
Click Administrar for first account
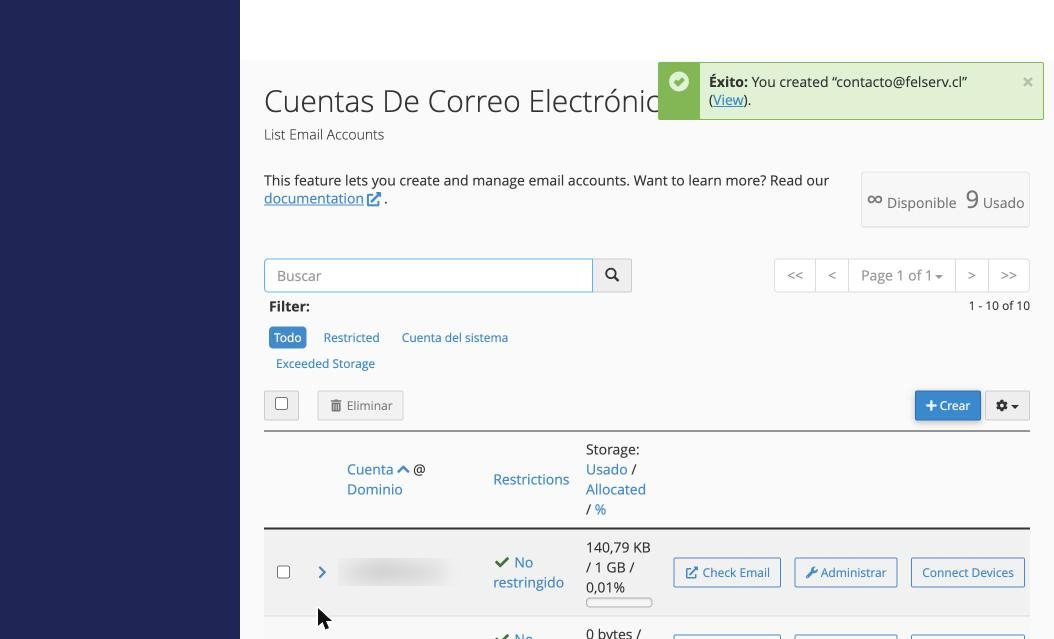(x=846, y=572)
